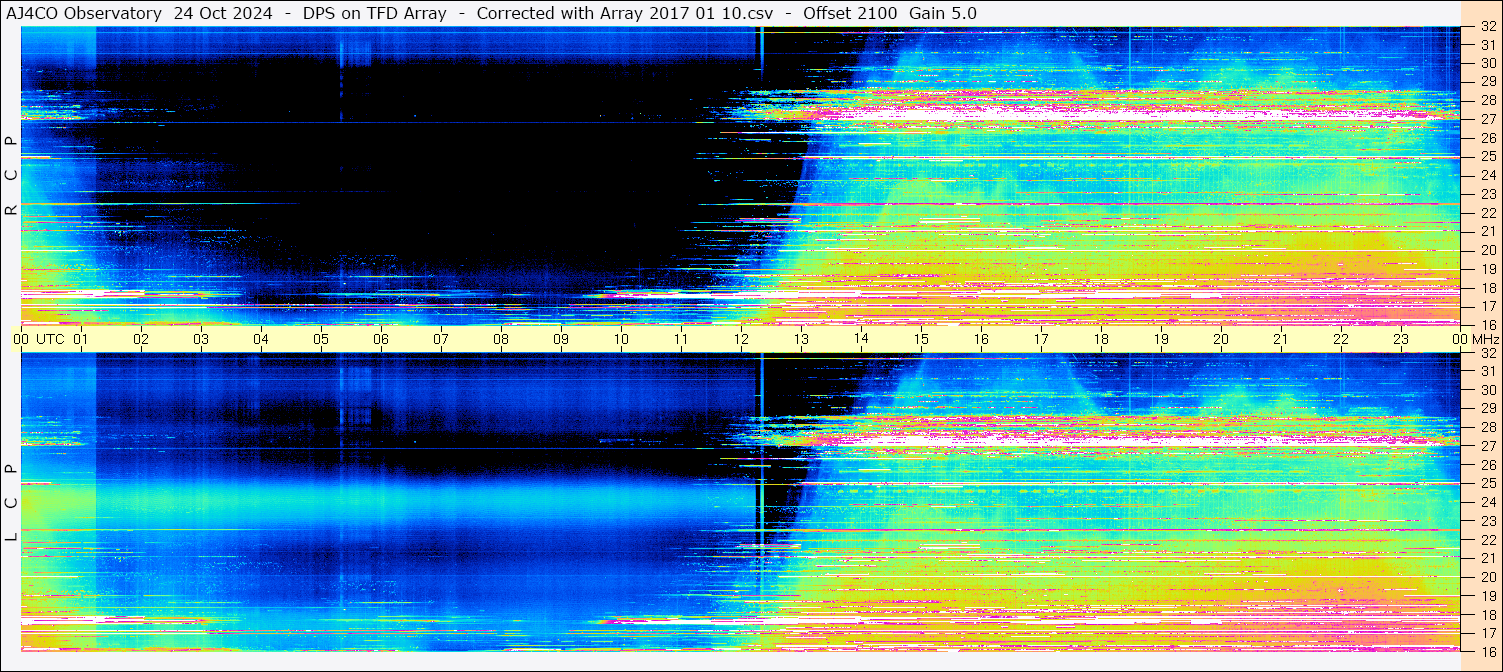Click the bright white band near 27 MHz RCP
The width and height of the screenshot is (1503, 672).
click(x=1130, y=115)
